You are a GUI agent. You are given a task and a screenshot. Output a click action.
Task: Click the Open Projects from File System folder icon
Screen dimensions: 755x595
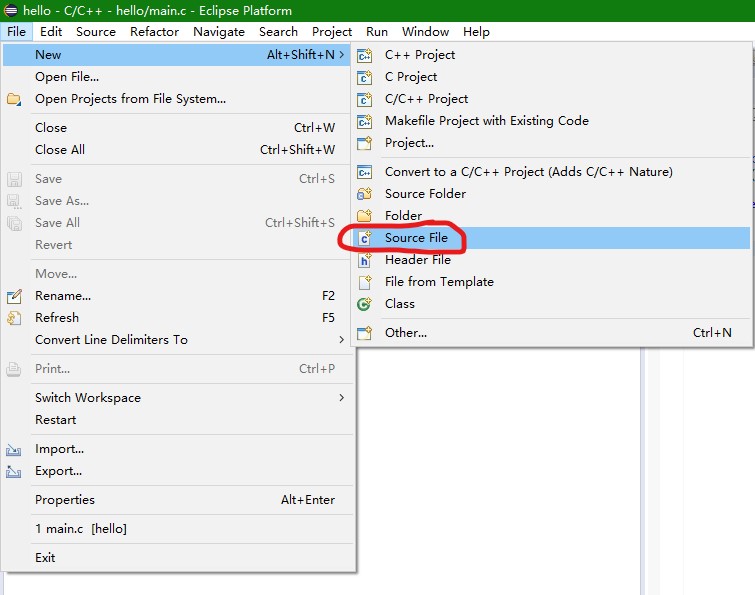click(14, 100)
